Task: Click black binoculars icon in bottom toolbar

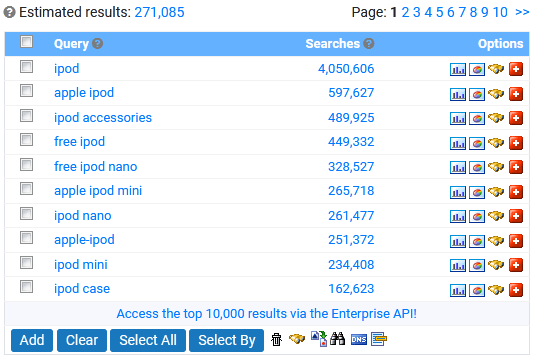Action: click(337, 339)
